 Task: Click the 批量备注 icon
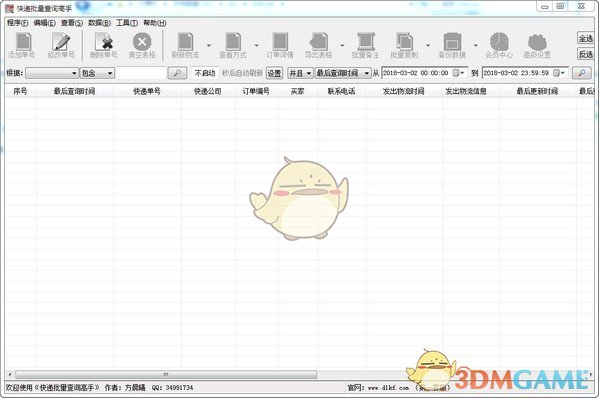[x=366, y=42]
